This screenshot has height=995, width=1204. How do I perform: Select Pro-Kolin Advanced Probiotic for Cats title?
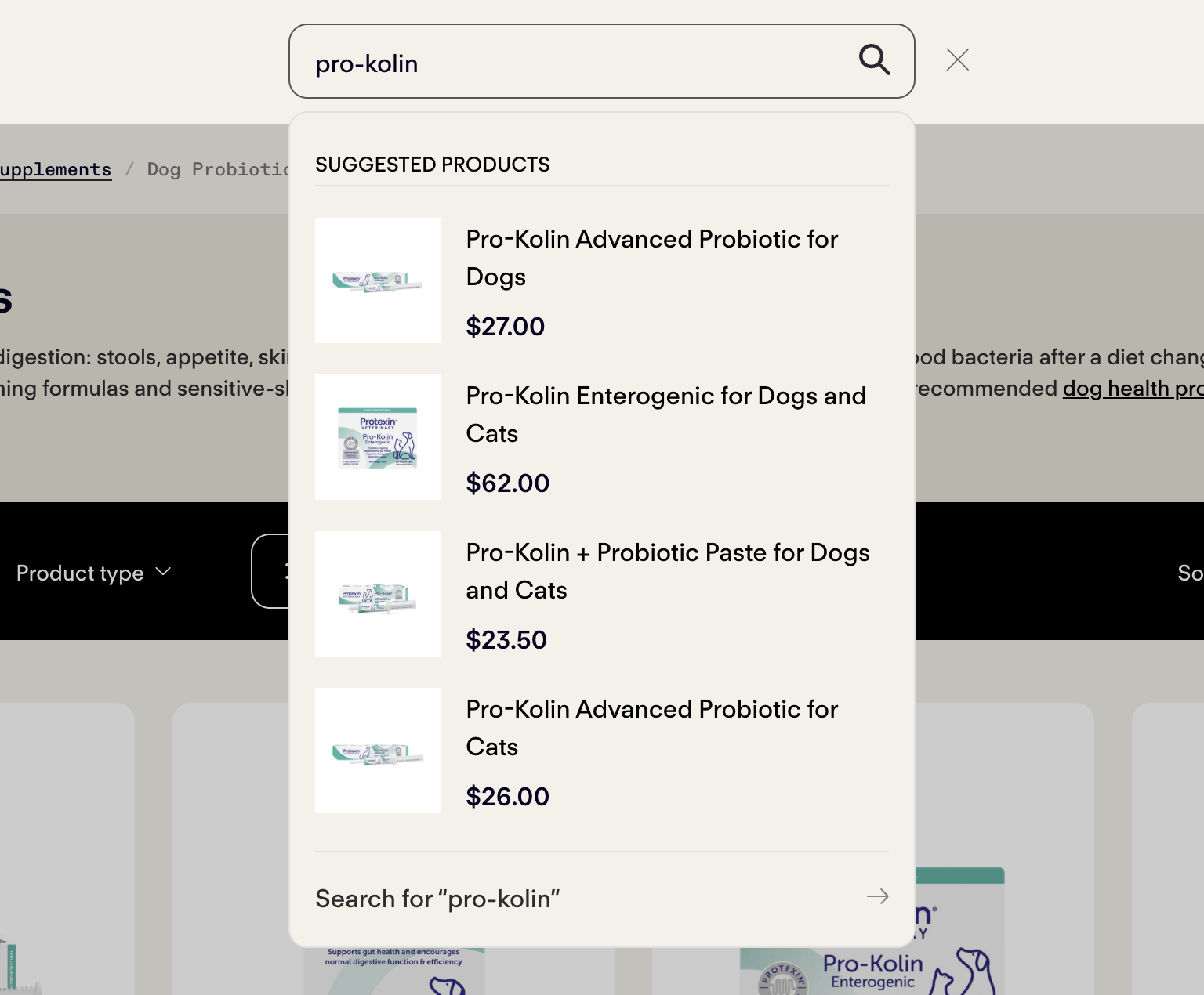coord(652,728)
